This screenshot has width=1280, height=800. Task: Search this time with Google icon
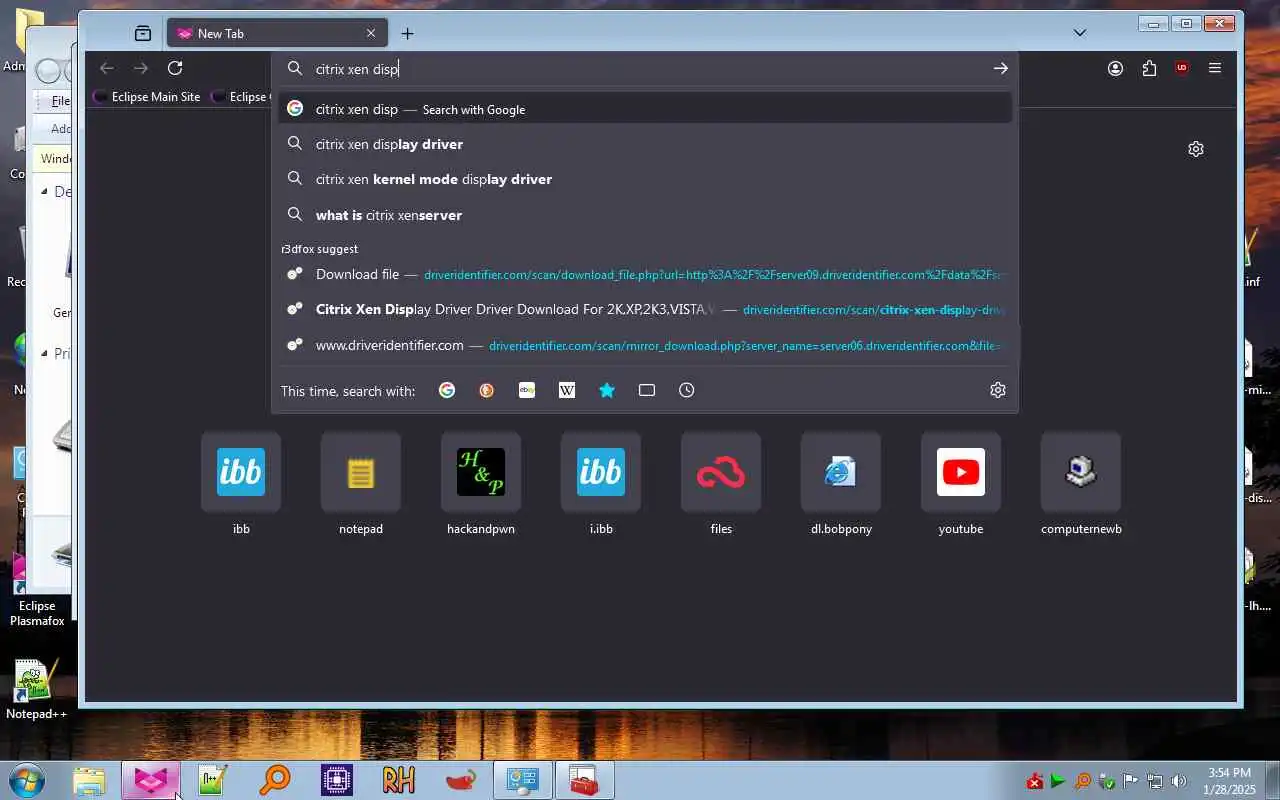(x=447, y=390)
